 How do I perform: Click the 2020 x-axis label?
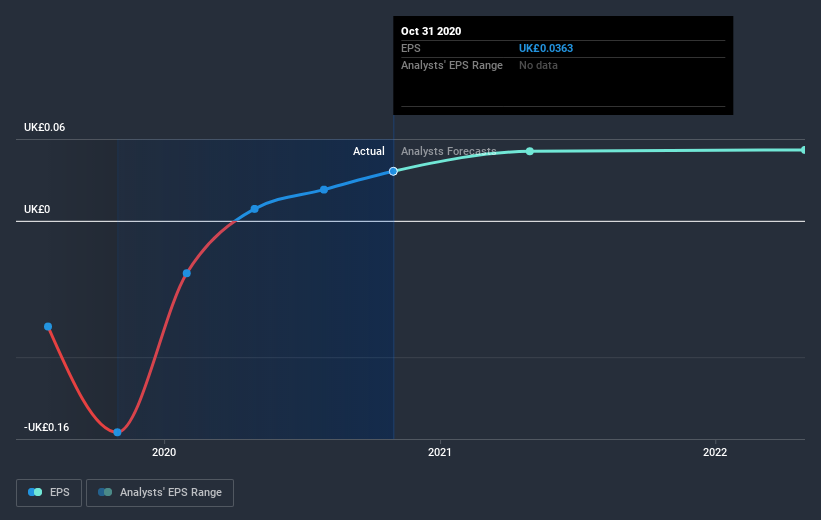pyautogui.click(x=164, y=452)
